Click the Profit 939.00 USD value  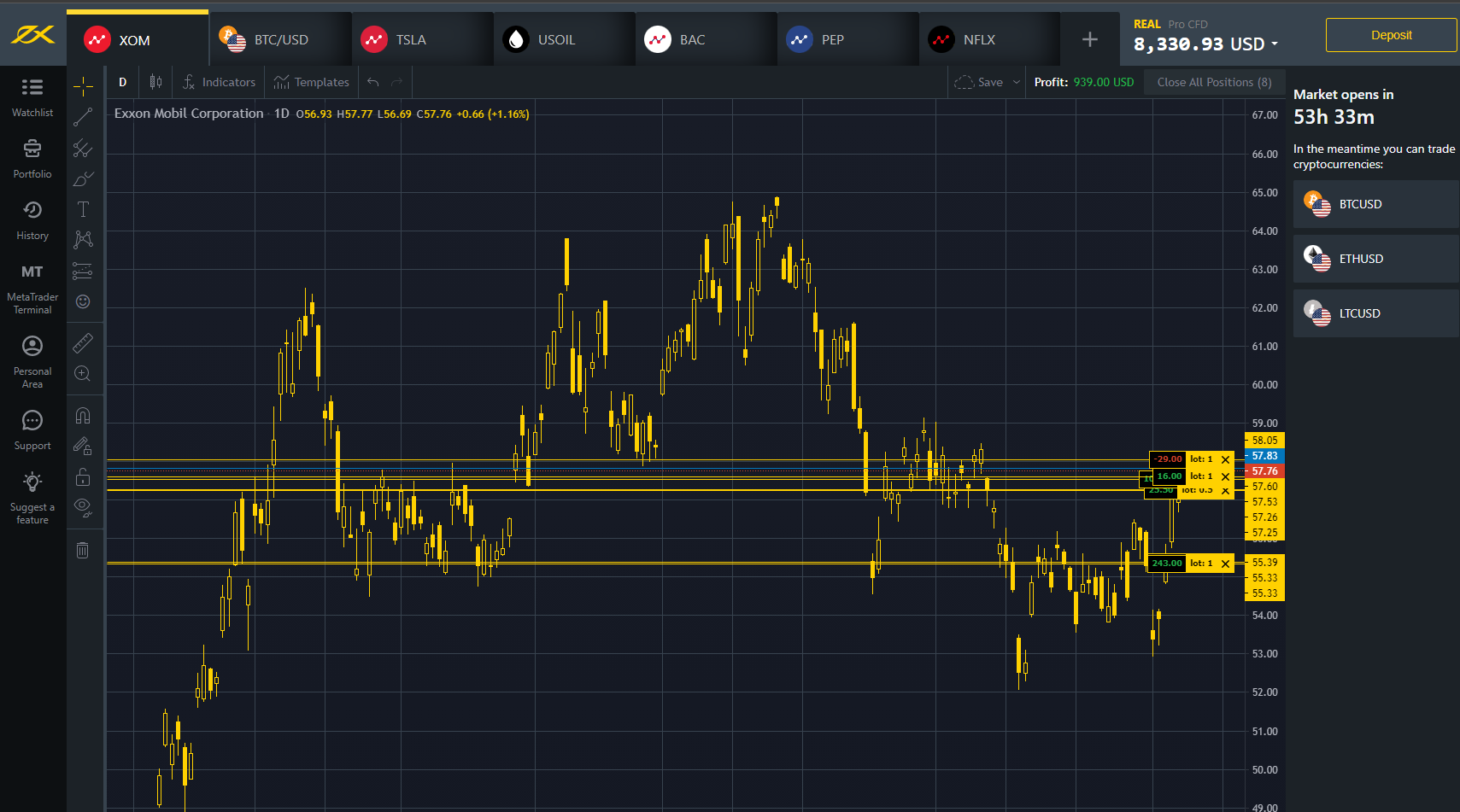click(x=1104, y=82)
